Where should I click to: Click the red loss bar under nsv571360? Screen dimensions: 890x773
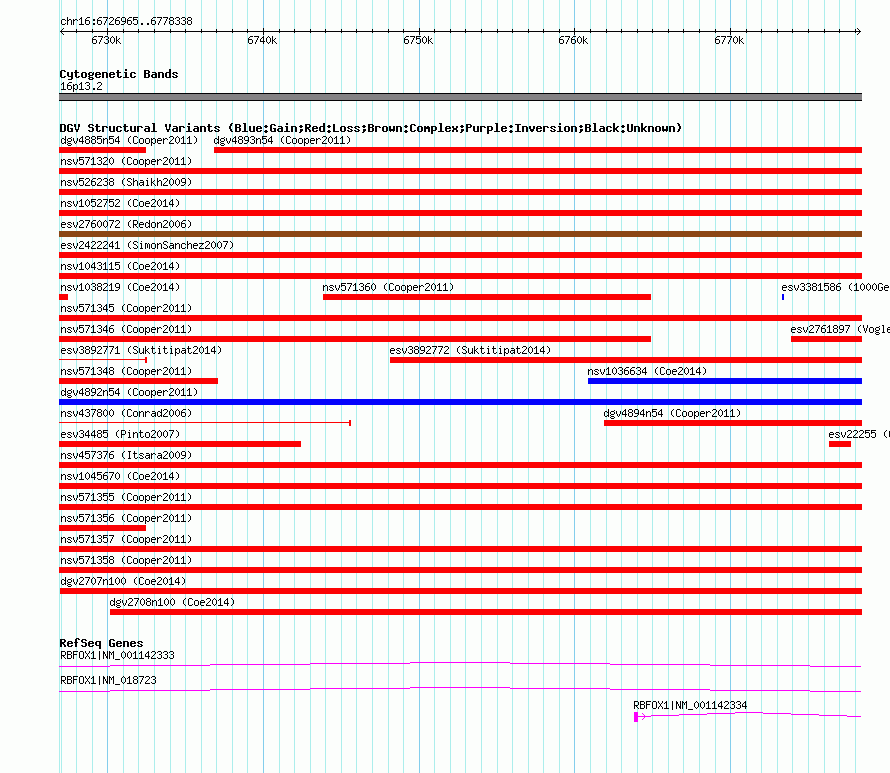[x=487, y=297]
